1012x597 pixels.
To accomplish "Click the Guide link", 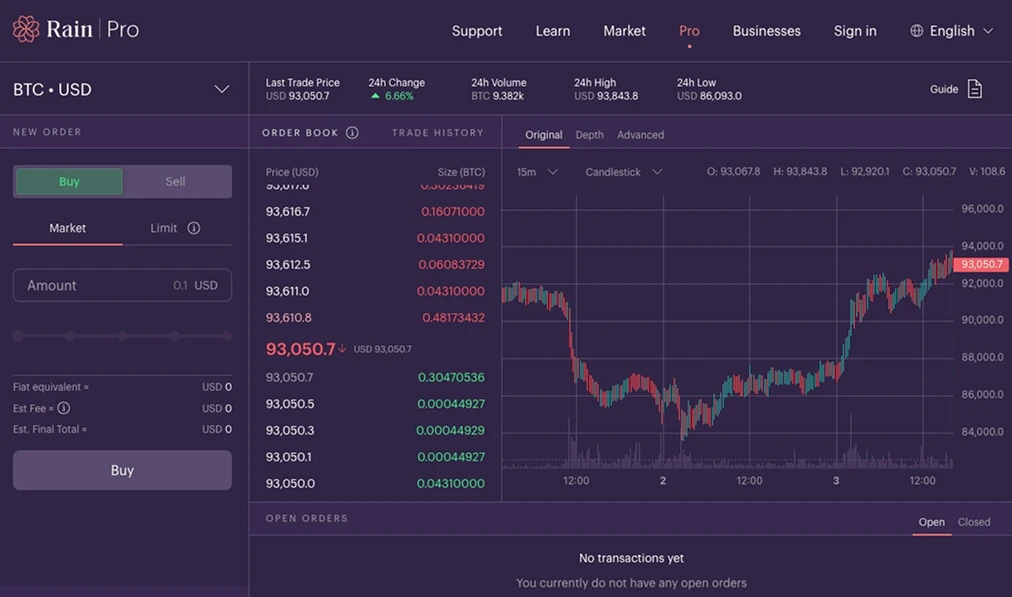I will 944,89.
